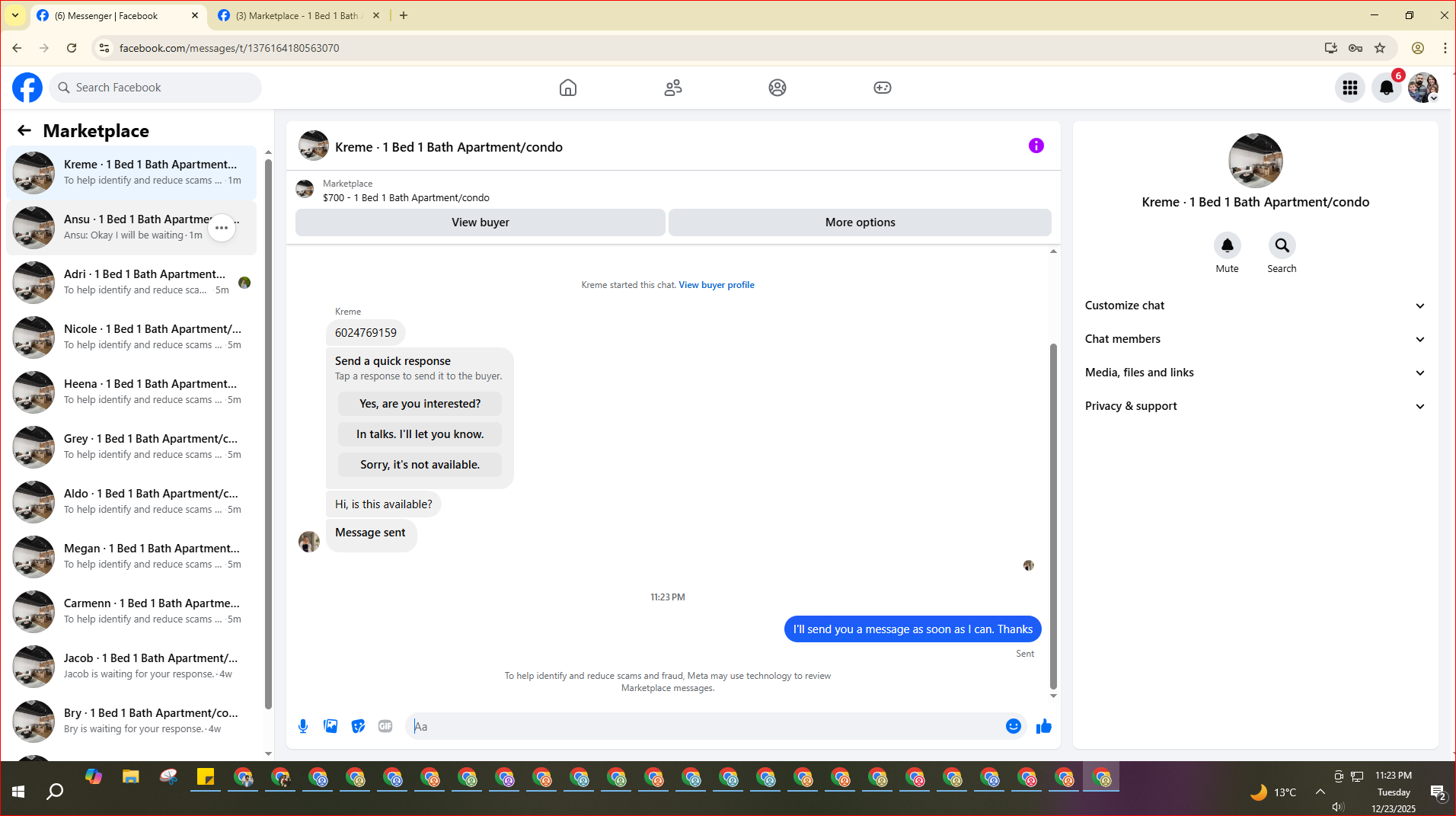This screenshot has height=816, width=1456.
Task: Switch to the Messenger | Facebook tab
Action: [x=117, y=15]
